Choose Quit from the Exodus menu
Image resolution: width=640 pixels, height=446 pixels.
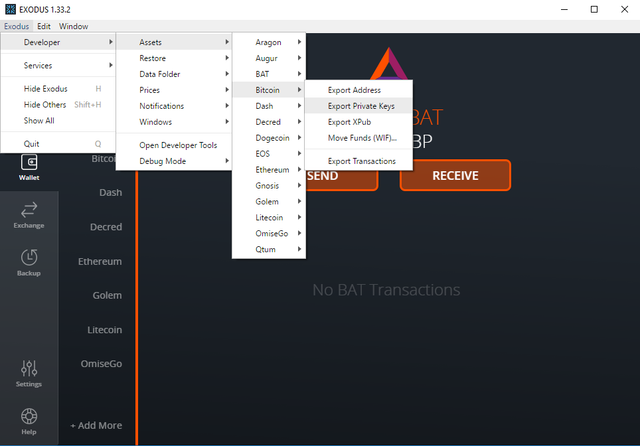click(x=32, y=144)
